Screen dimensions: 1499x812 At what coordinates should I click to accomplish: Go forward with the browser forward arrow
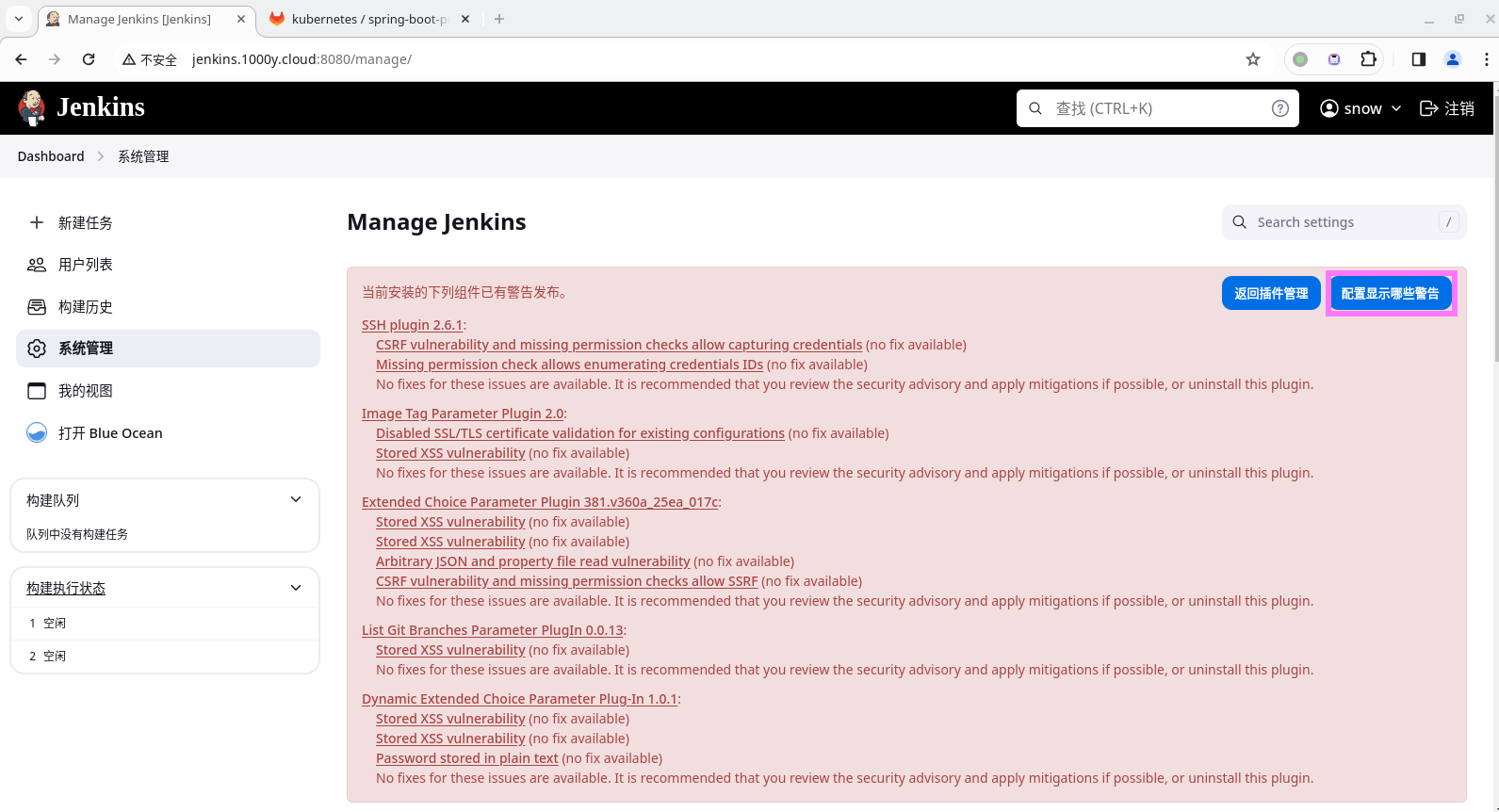(x=55, y=59)
